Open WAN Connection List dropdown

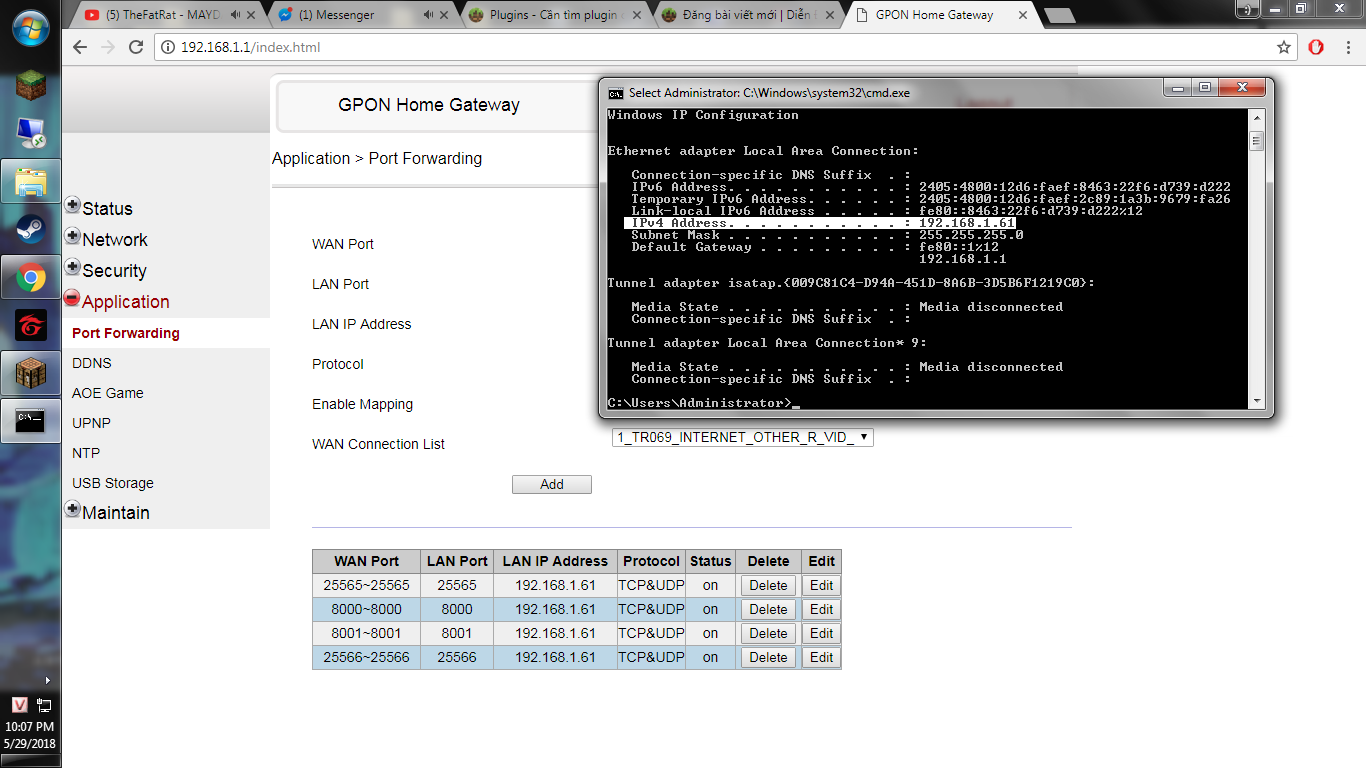[743, 437]
